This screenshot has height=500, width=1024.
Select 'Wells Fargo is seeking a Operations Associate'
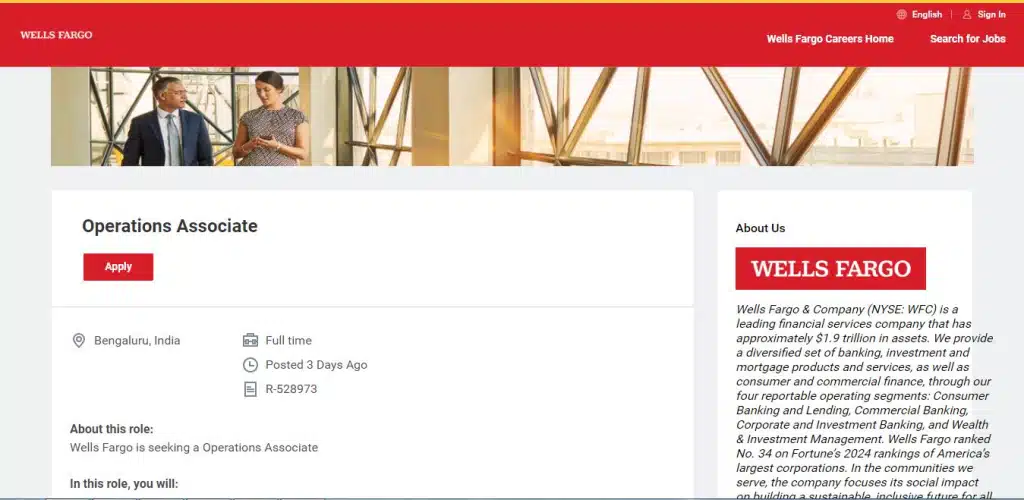194,448
